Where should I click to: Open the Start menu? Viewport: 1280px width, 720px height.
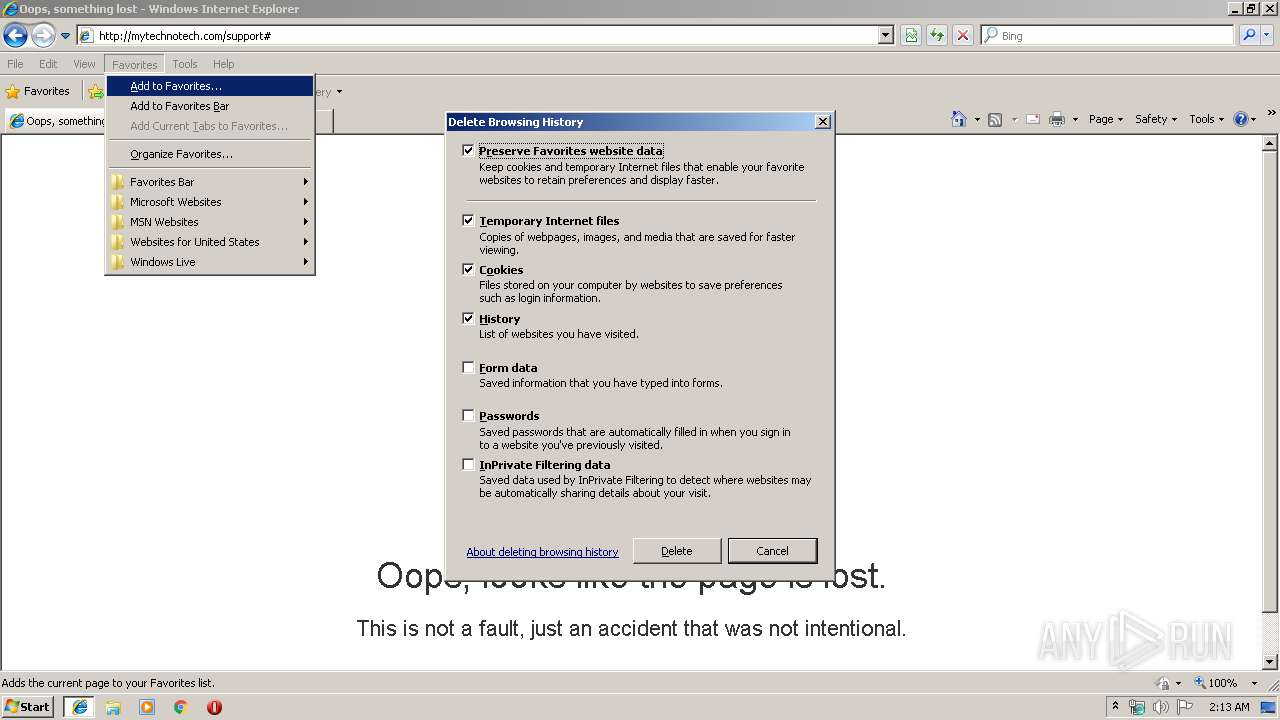[x=27, y=707]
